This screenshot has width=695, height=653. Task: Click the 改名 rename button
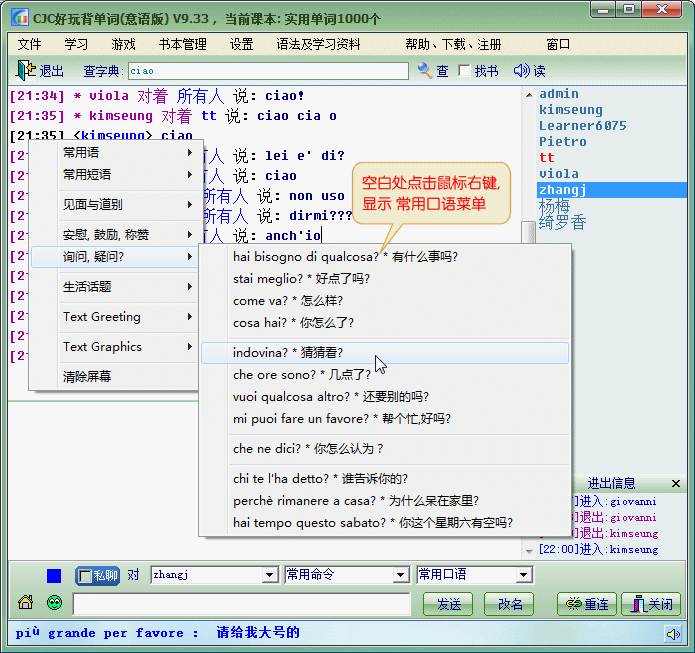(510, 604)
